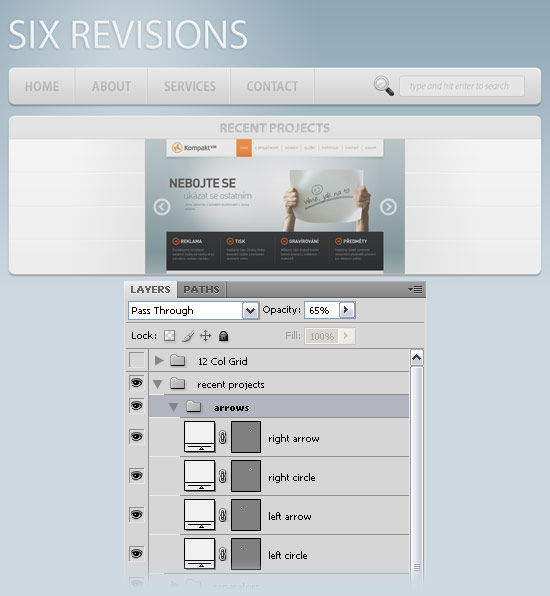Click the SIX REVISIONS site title
Viewport: 550px width, 596px height.
pyautogui.click(x=128, y=34)
